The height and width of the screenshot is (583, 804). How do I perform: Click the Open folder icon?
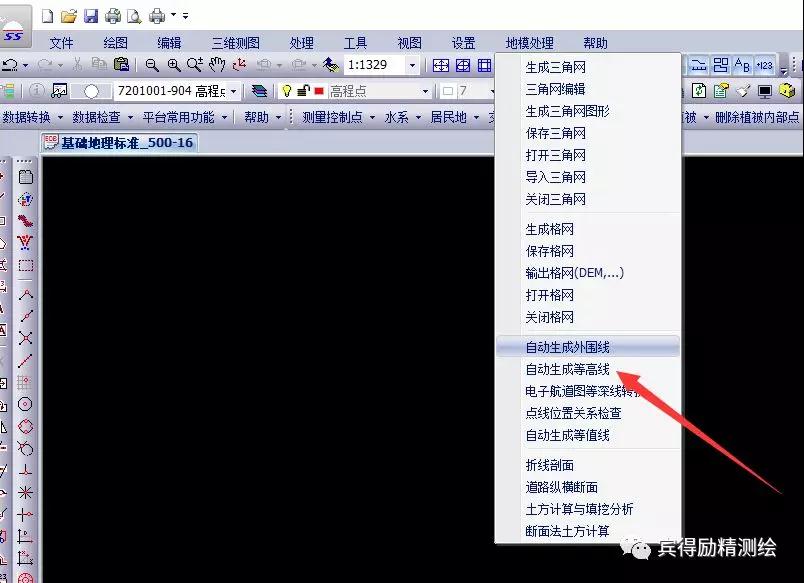68,16
